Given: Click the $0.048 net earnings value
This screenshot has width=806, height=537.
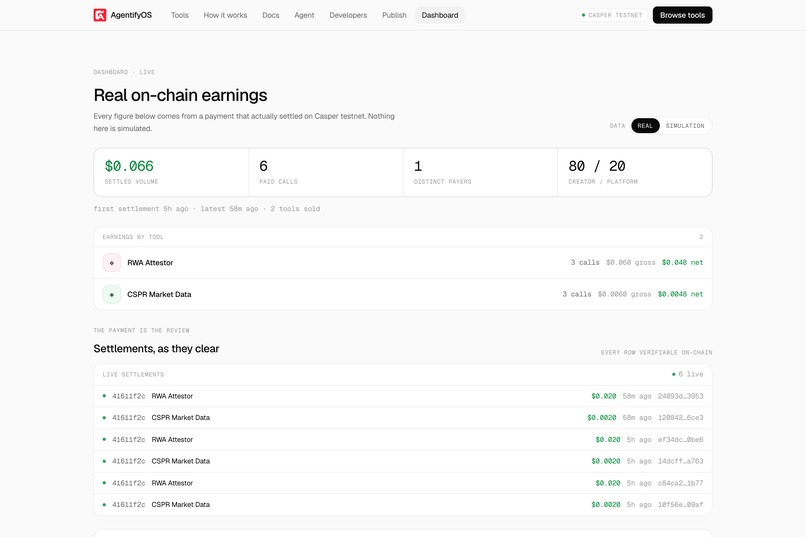Looking at the screenshot, I should pos(682,263).
